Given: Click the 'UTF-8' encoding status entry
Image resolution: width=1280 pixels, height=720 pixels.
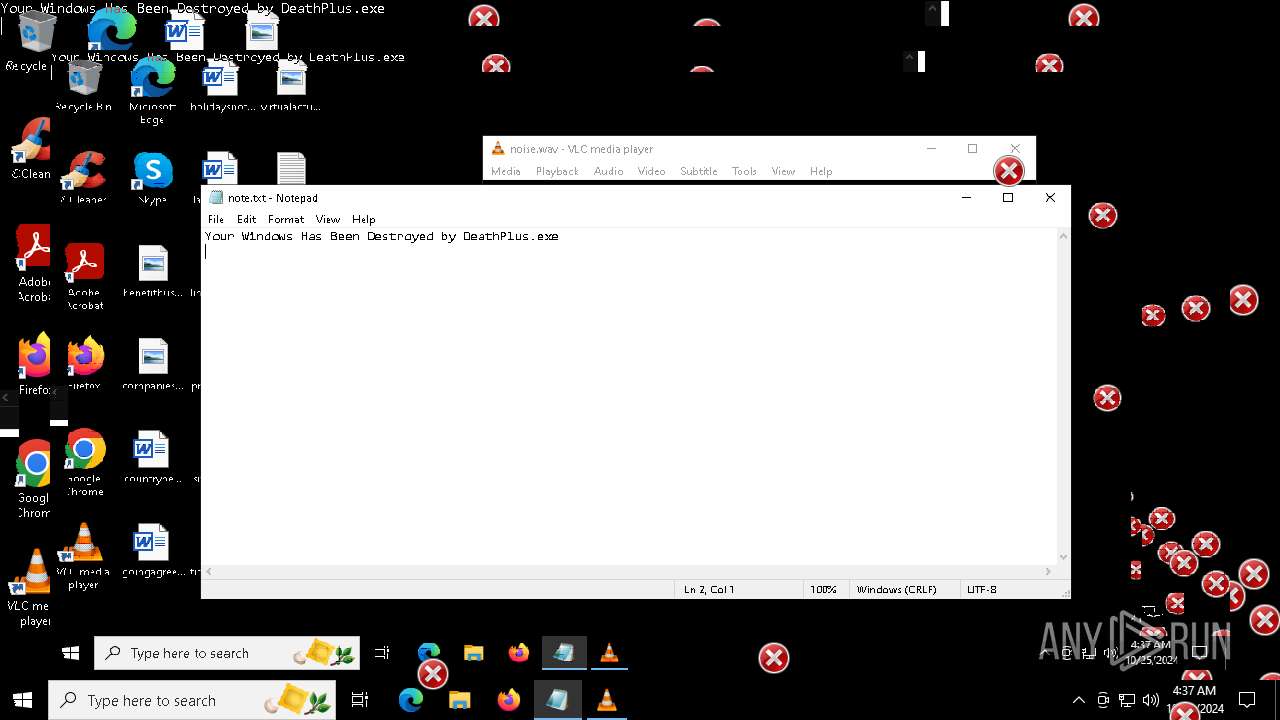Looking at the screenshot, I should tap(981, 589).
